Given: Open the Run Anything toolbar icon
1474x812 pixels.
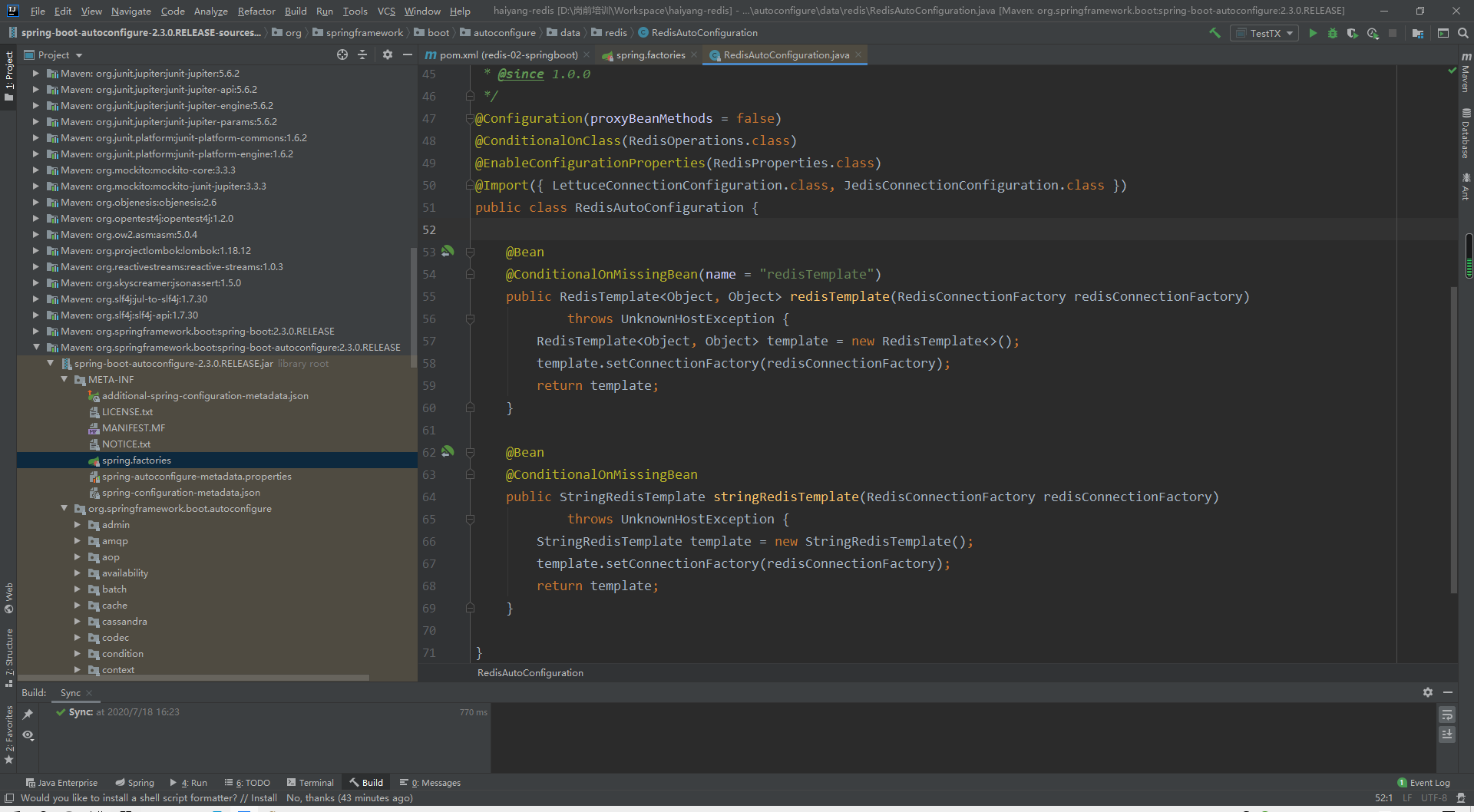Looking at the screenshot, I should (x=1443, y=33).
